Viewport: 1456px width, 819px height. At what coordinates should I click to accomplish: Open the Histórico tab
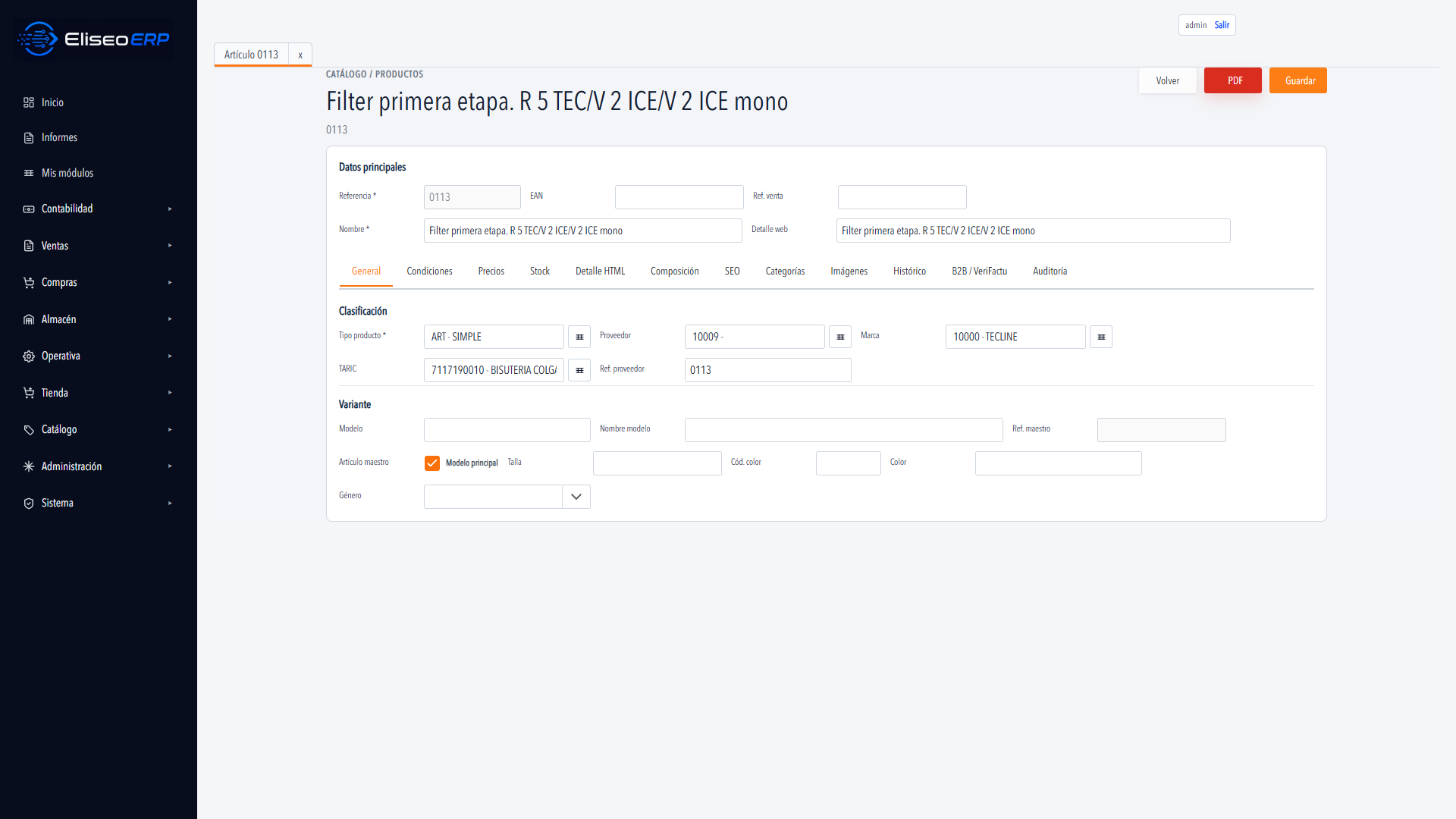pyautogui.click(x=909, y=271)
